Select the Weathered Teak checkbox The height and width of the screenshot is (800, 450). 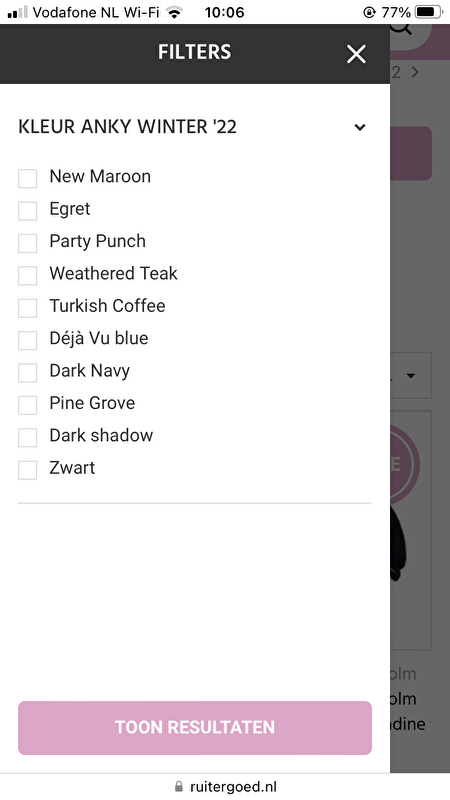28,276
